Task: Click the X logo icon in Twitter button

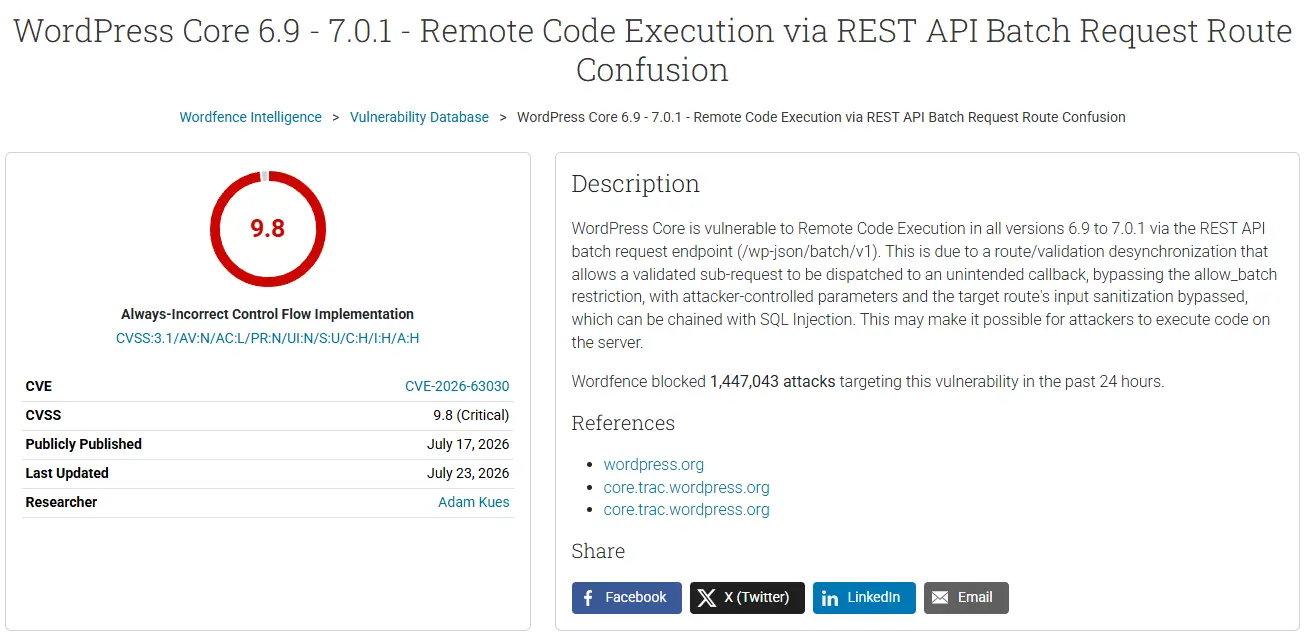Action: 707,598
